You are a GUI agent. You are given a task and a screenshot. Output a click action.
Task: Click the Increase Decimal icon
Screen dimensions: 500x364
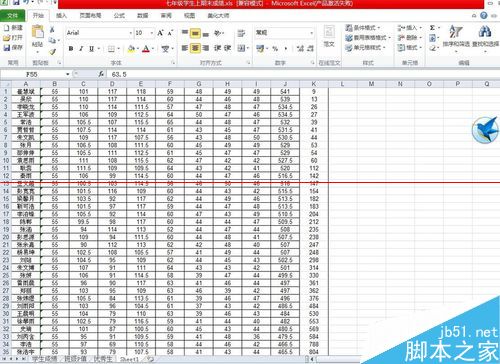tap(300, 49)
